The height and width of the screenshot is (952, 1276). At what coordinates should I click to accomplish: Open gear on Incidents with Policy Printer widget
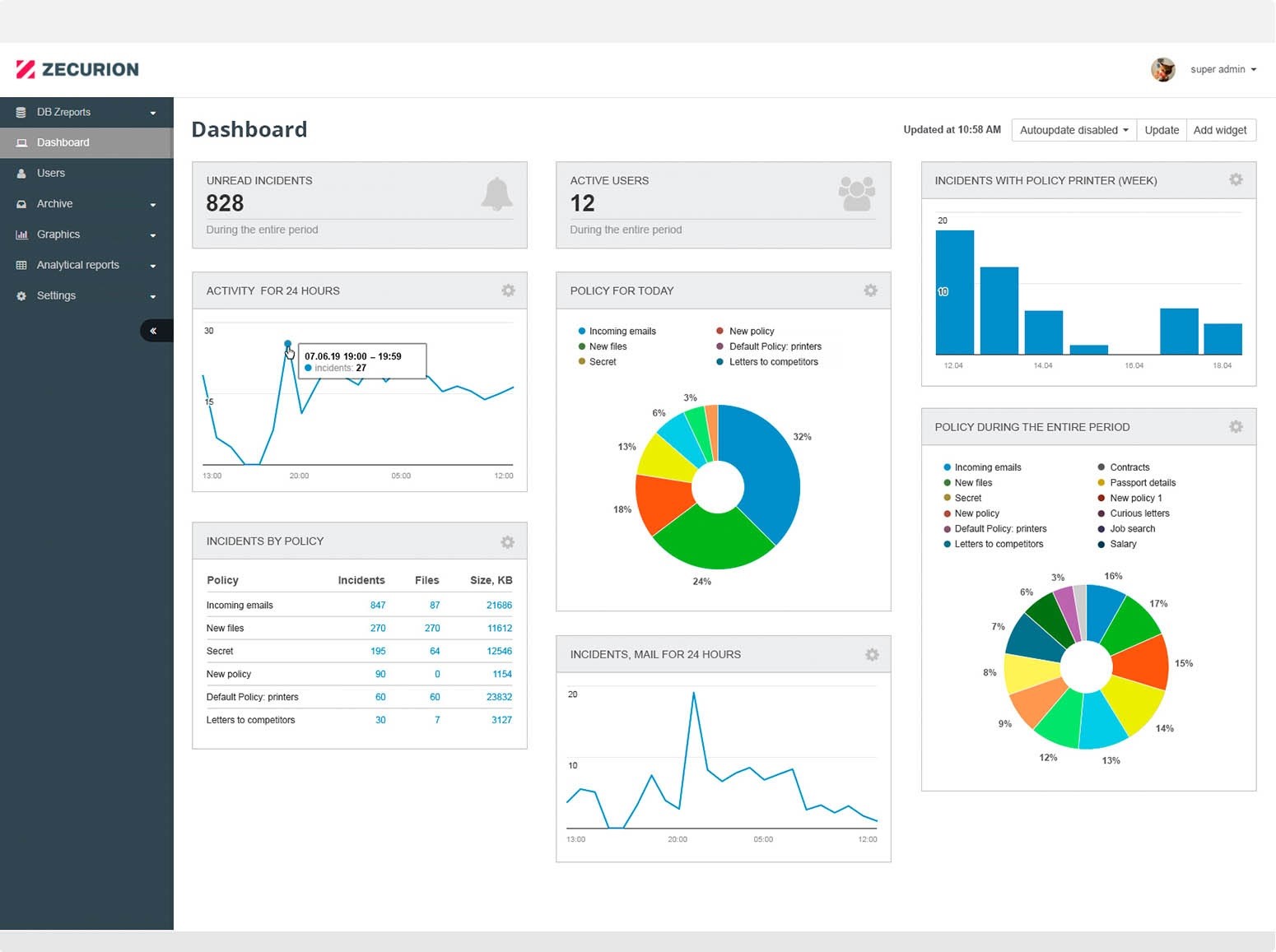1236,179
